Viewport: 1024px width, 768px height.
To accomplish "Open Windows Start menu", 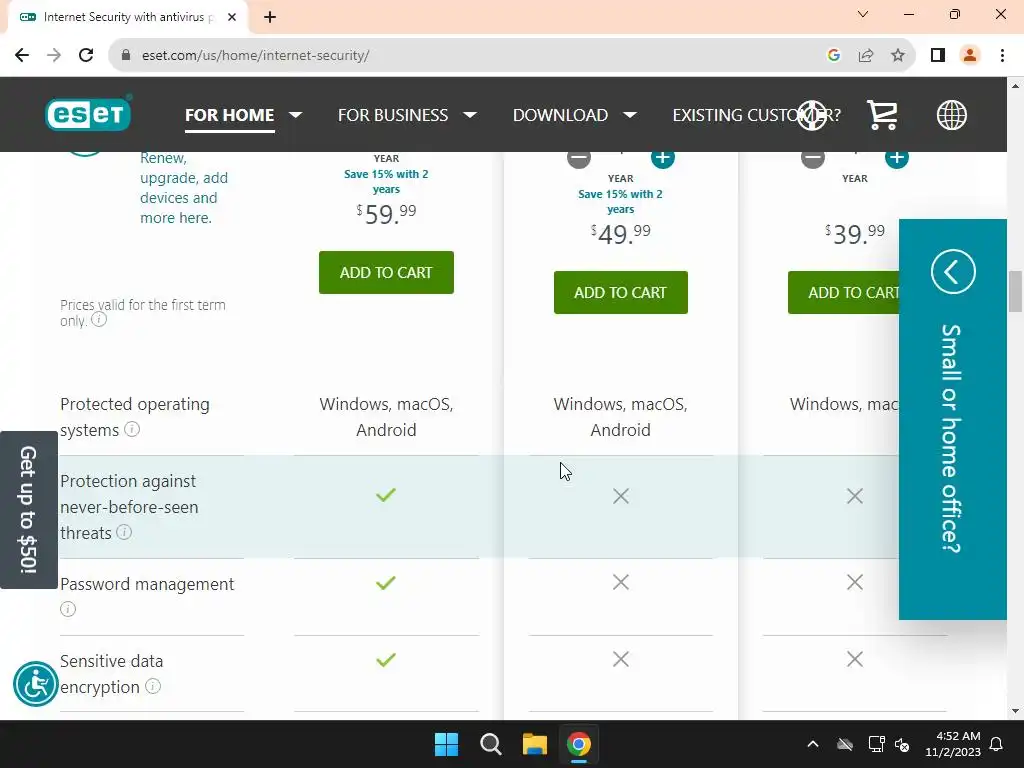I will point(447,744).
